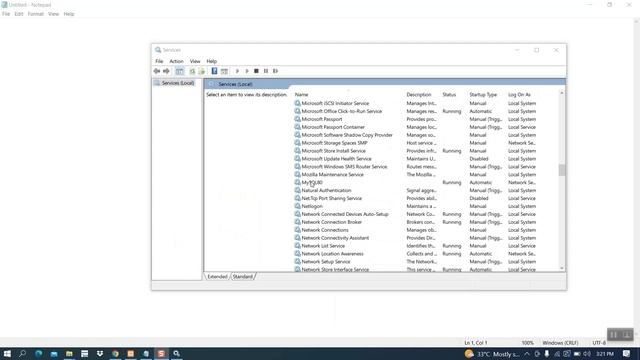
Task: Click the Stop Service square icon
Action: pyautogui.click(x=256, y=71)
